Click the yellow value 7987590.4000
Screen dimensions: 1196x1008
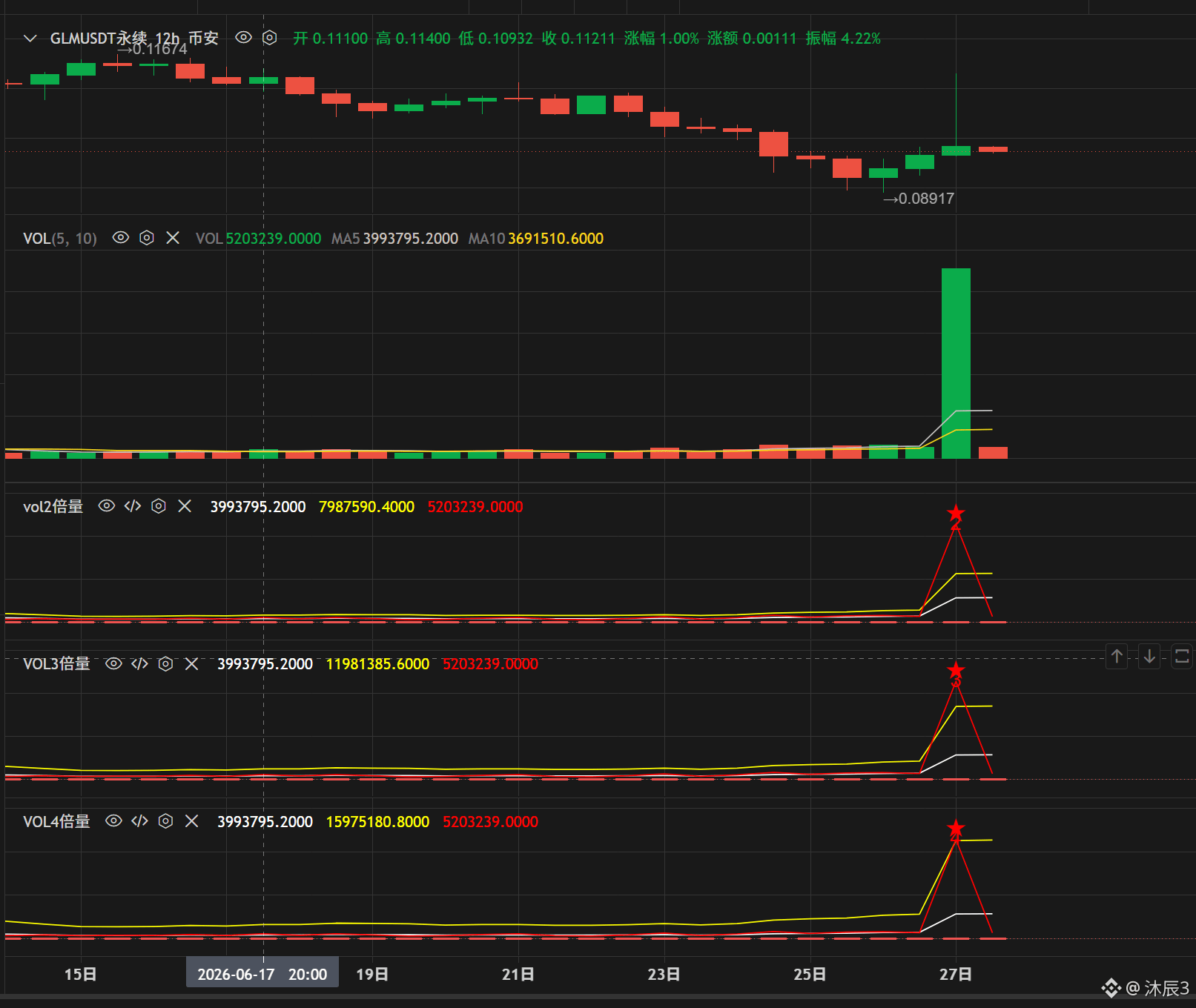click(x=367, y=507)
